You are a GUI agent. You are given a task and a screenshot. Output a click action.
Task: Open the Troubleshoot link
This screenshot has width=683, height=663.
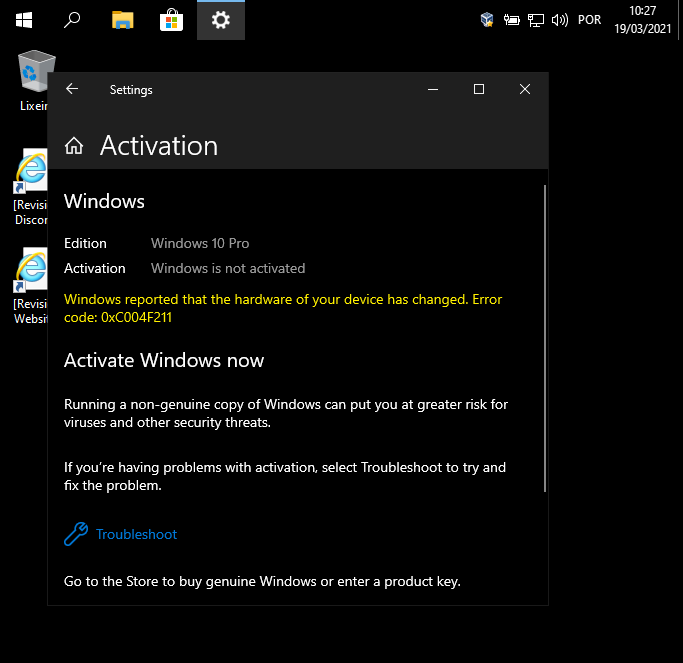(136, 534)
